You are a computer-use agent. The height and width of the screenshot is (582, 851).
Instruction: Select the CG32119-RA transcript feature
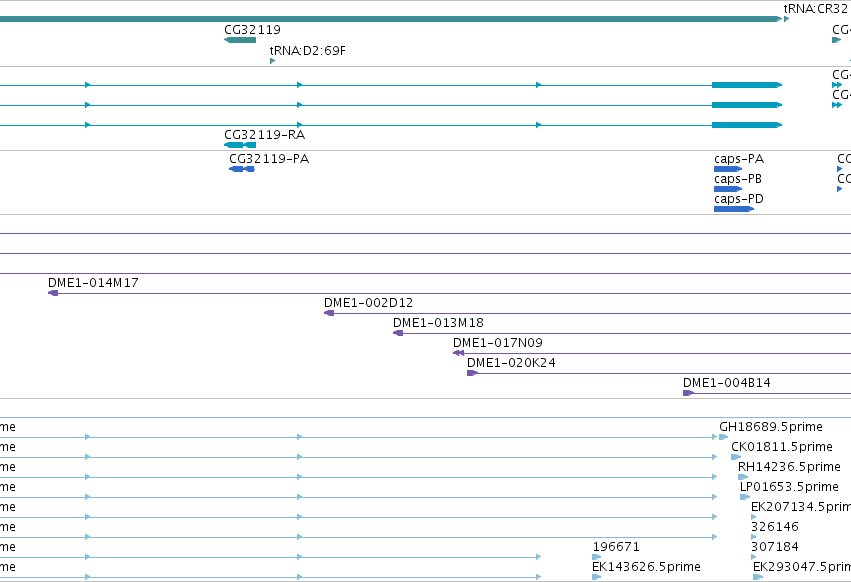[x=240, y=145]
